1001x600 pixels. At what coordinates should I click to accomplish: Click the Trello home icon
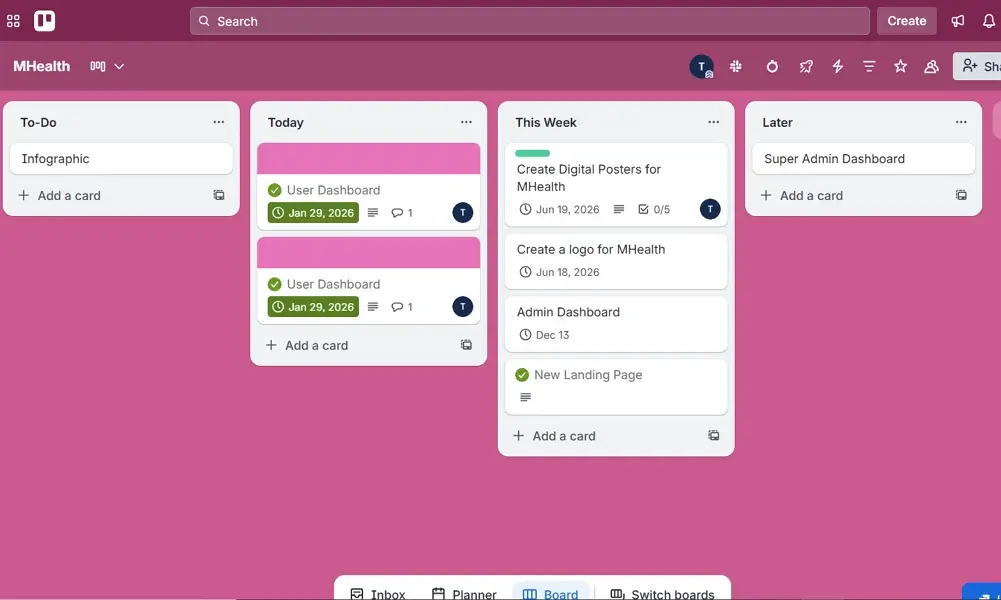point(44,20)
